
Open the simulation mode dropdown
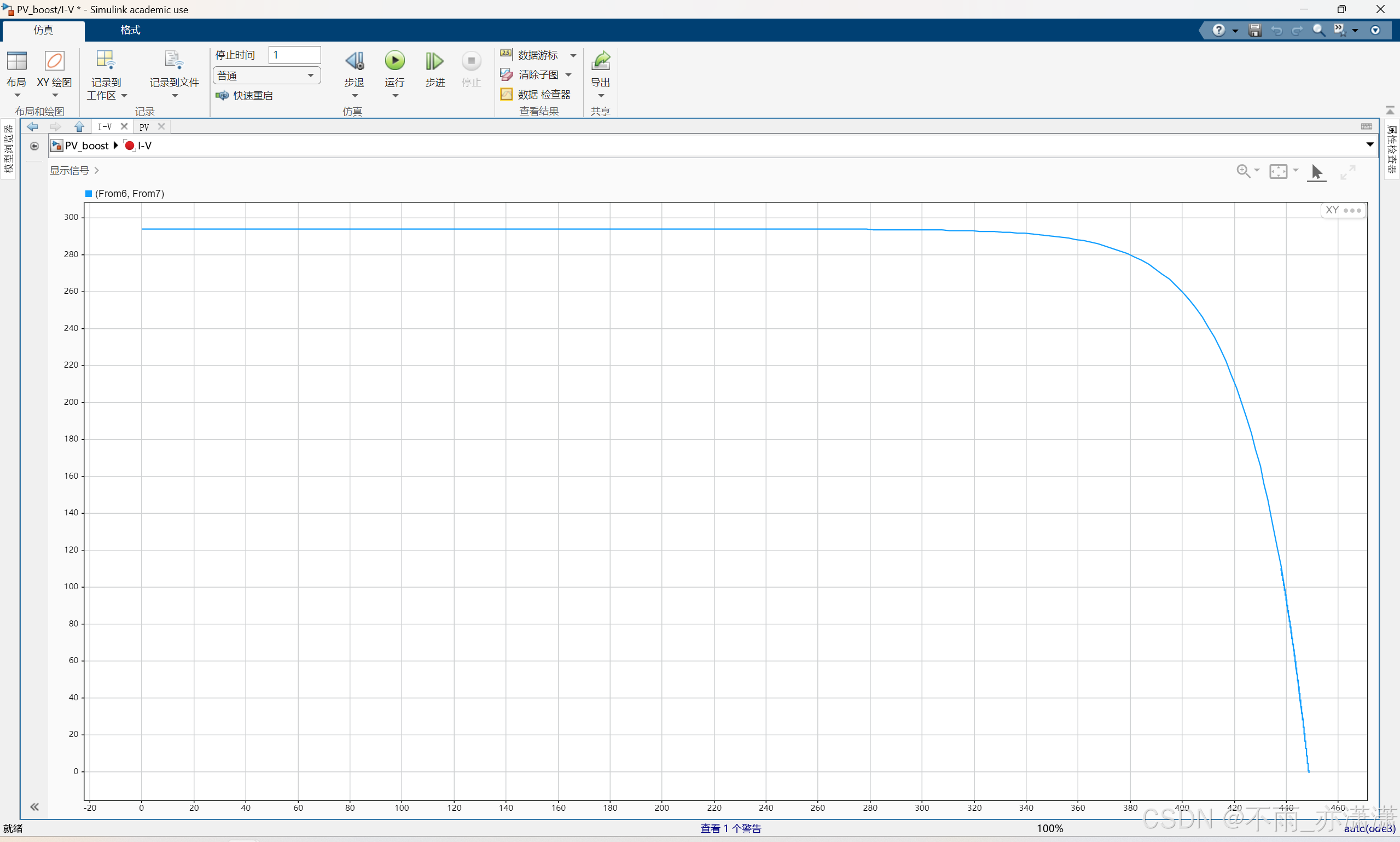point(266,76)
